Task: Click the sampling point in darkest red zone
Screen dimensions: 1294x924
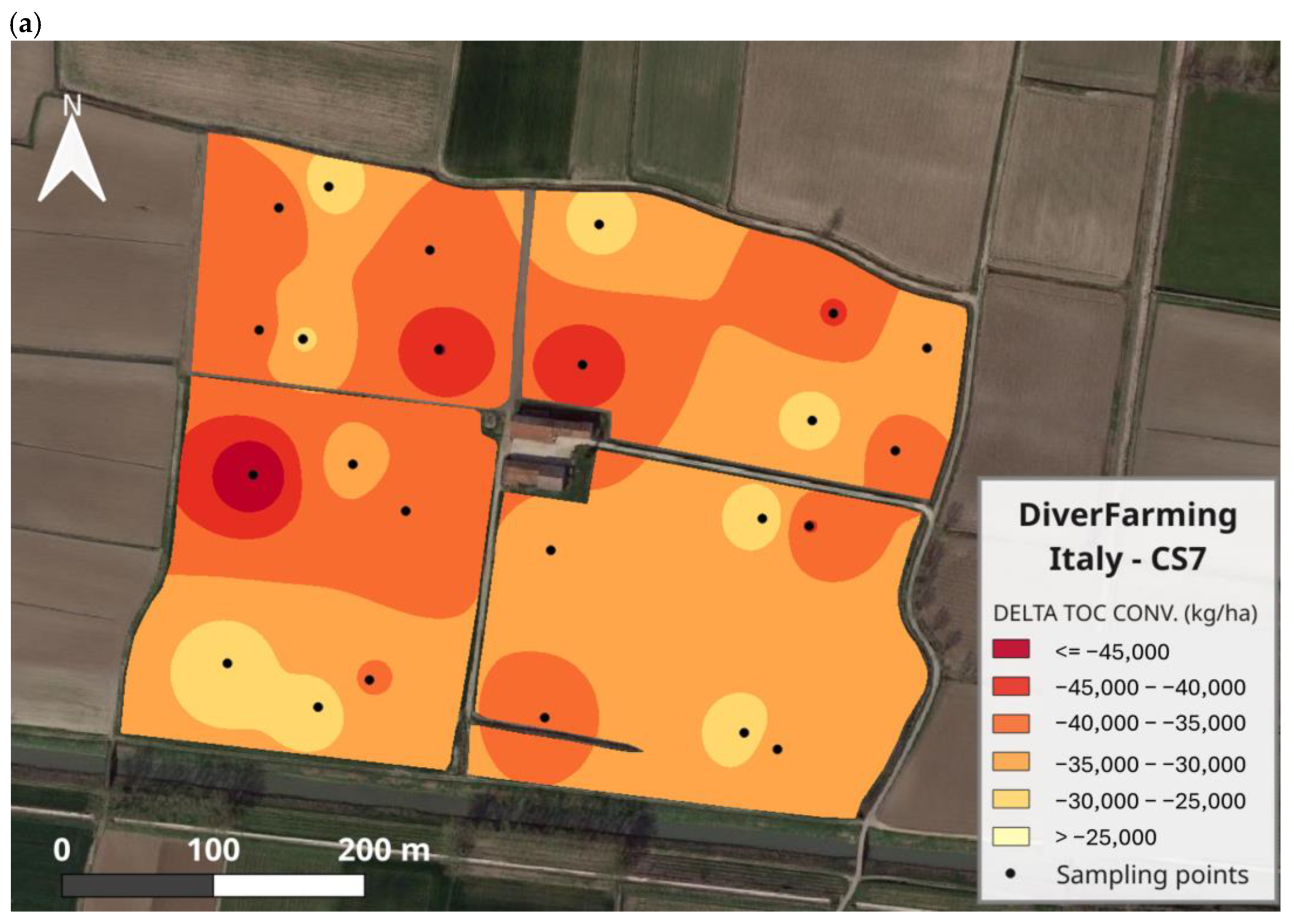Action: (x=253, y=474)
